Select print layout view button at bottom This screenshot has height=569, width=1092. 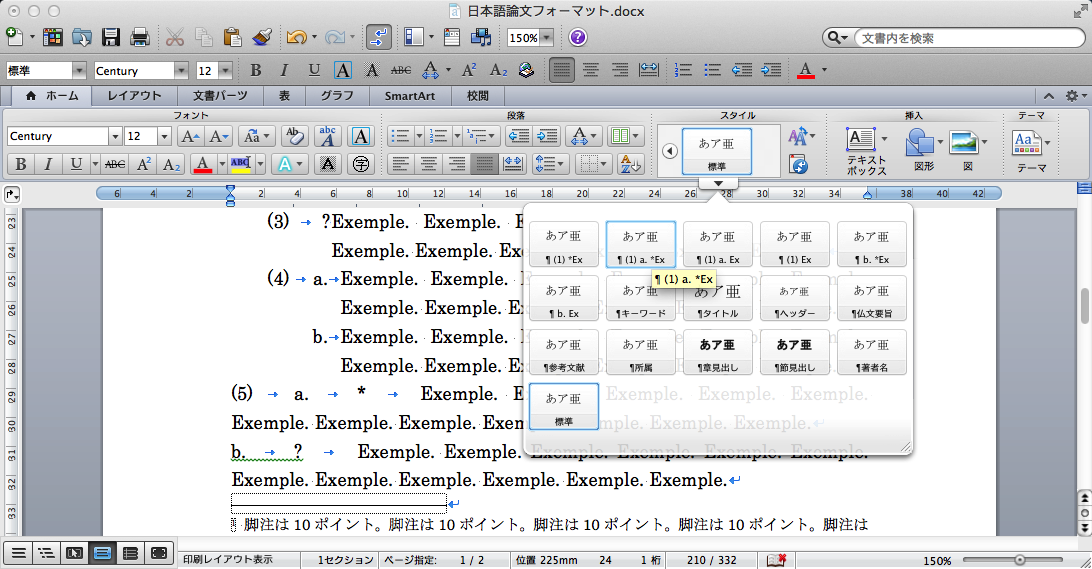click(x=102, y=554)
